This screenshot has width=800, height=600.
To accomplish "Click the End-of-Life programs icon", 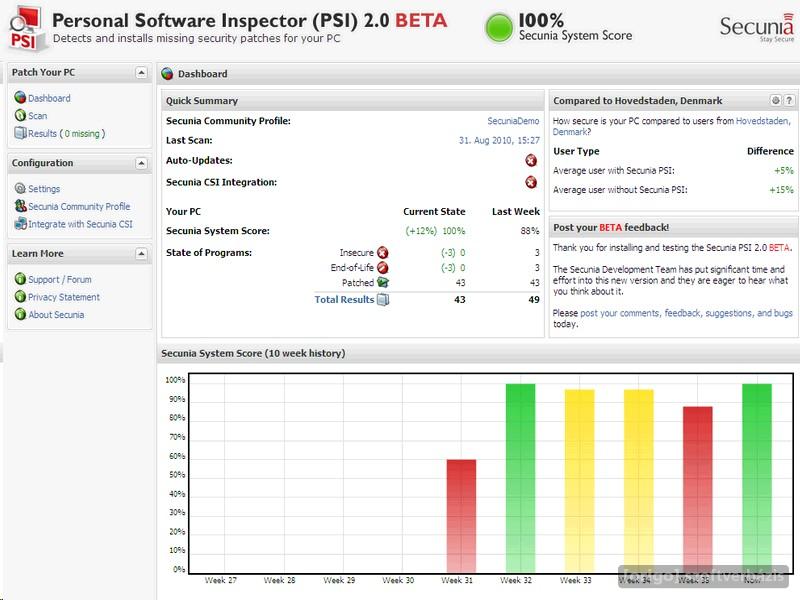I will pos(383,268).
